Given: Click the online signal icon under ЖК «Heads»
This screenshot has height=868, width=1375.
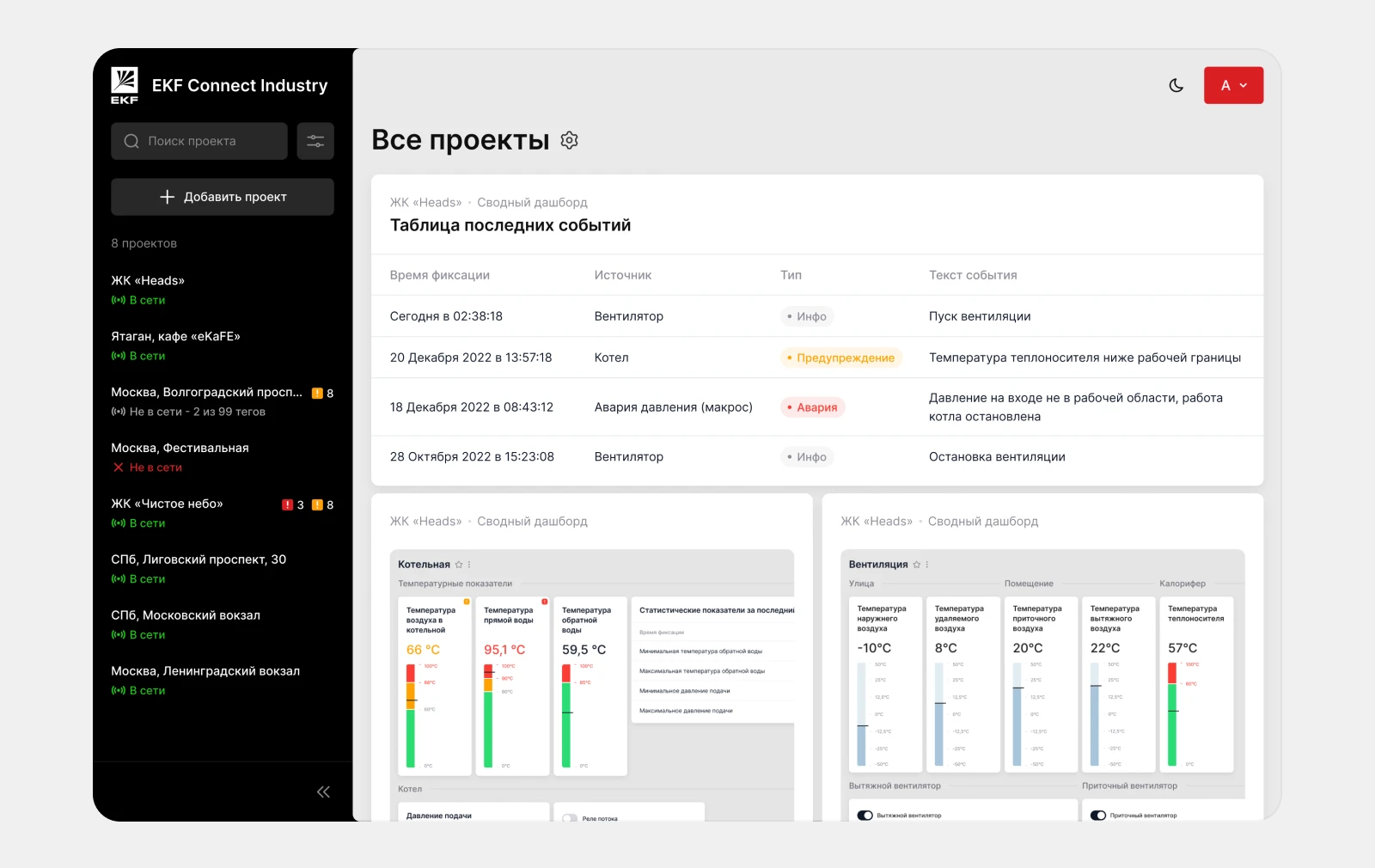Looking at the screenshot, I should coord(119,300).
